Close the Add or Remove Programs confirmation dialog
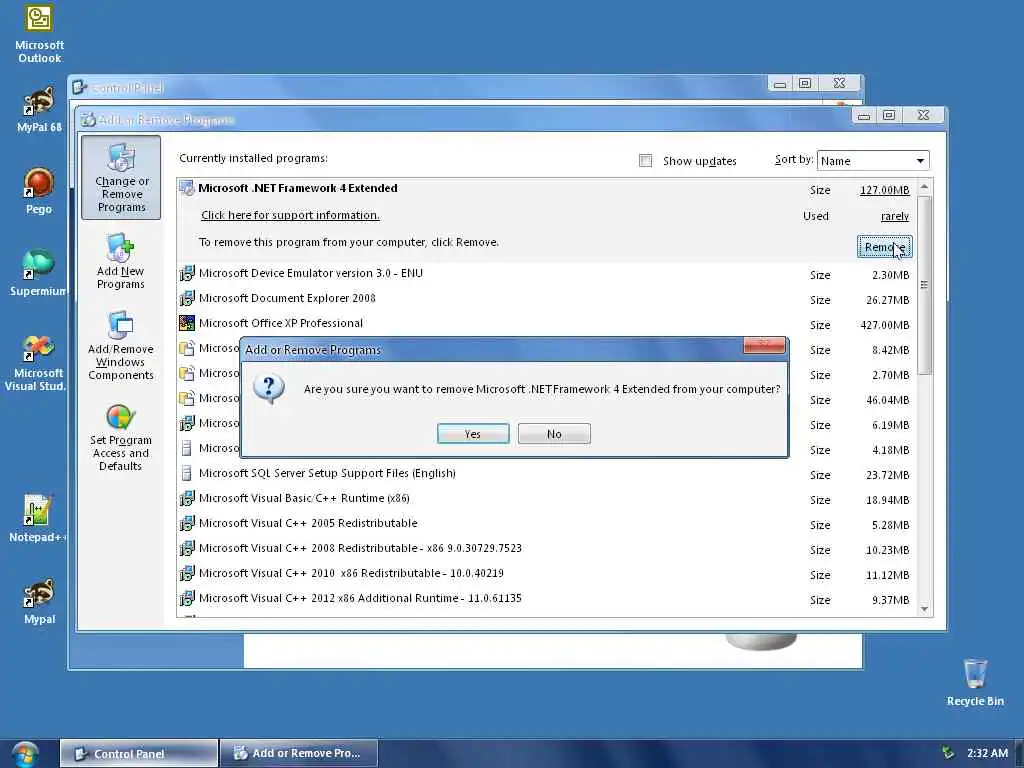Screen dimensions: 1024x768 coord(764,344)
